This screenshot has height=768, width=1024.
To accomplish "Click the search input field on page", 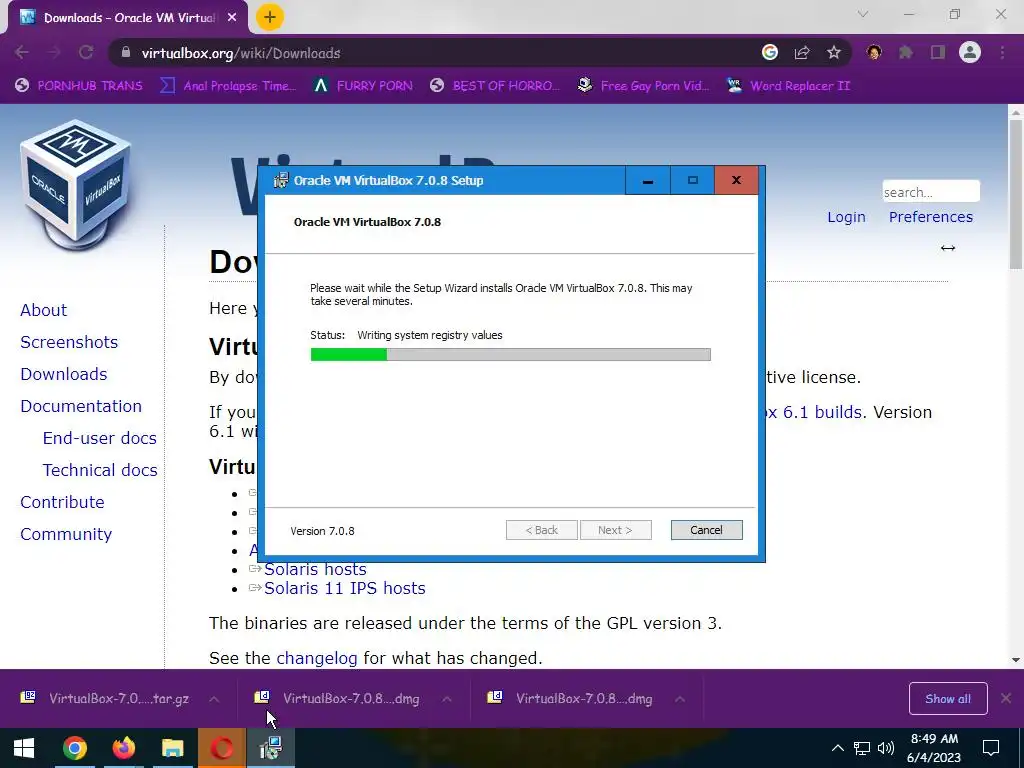I will [x=931, y=192].
